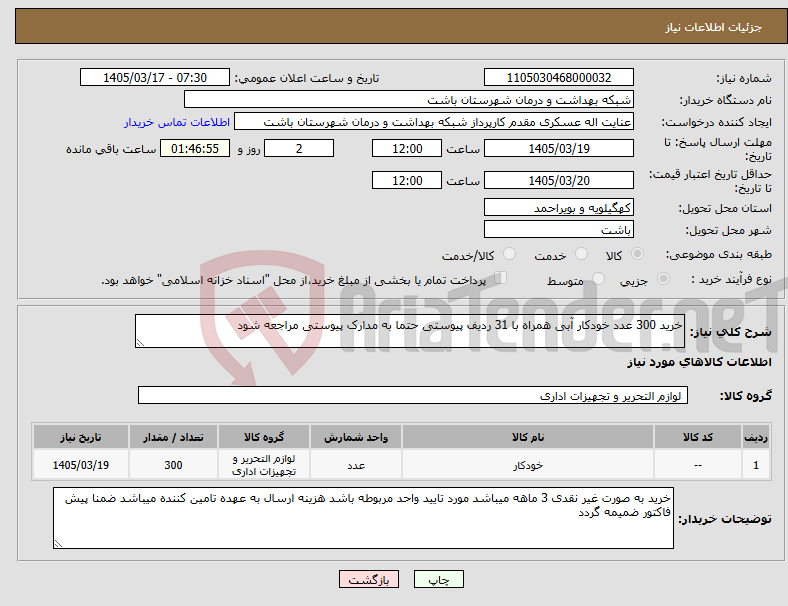Open اطلاعات تماس خریدار buyer contact link

click(177, 122)
